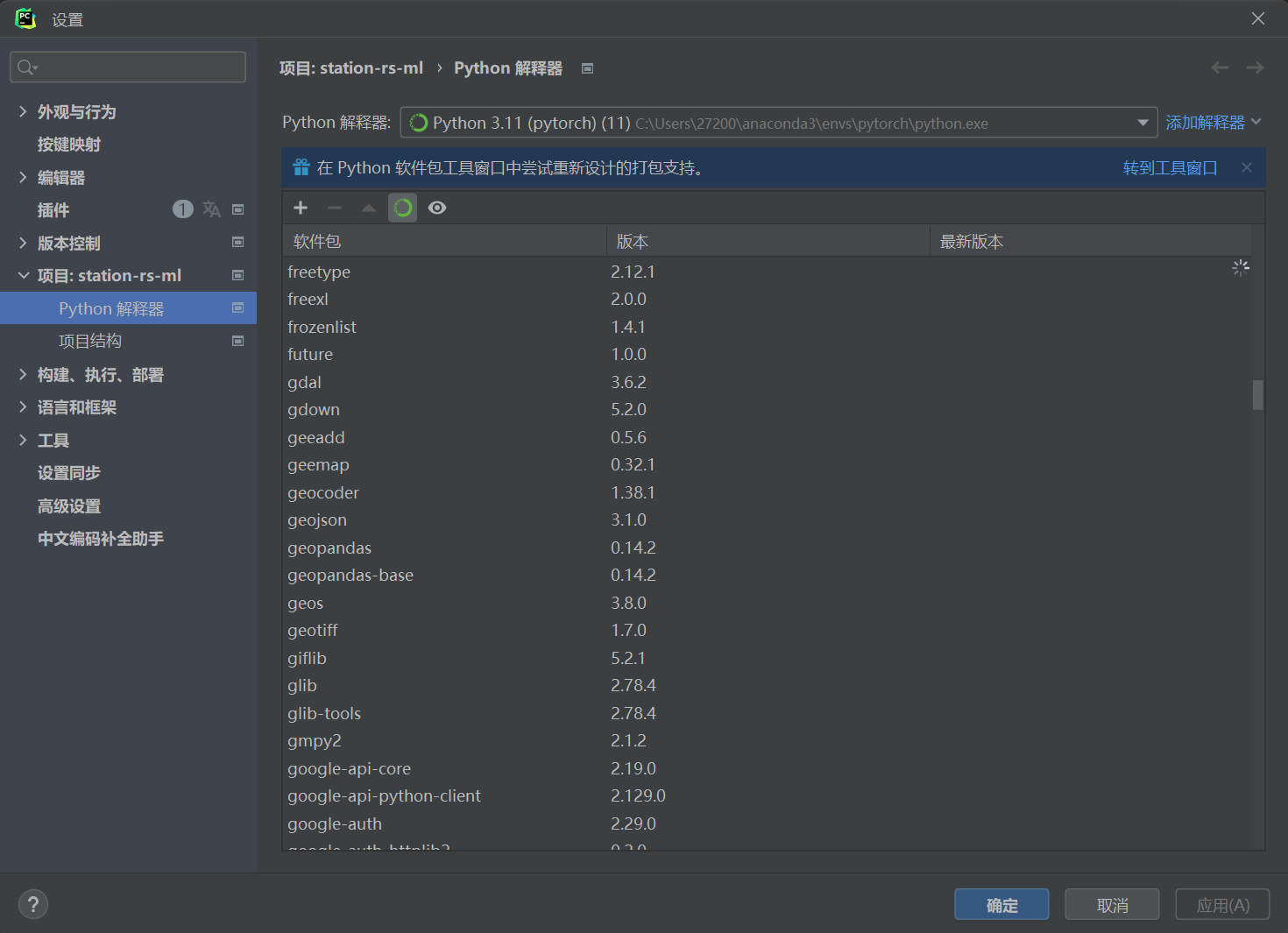
Task: Dismiss the packaging support banner
Action: (x=1247, y=167)
